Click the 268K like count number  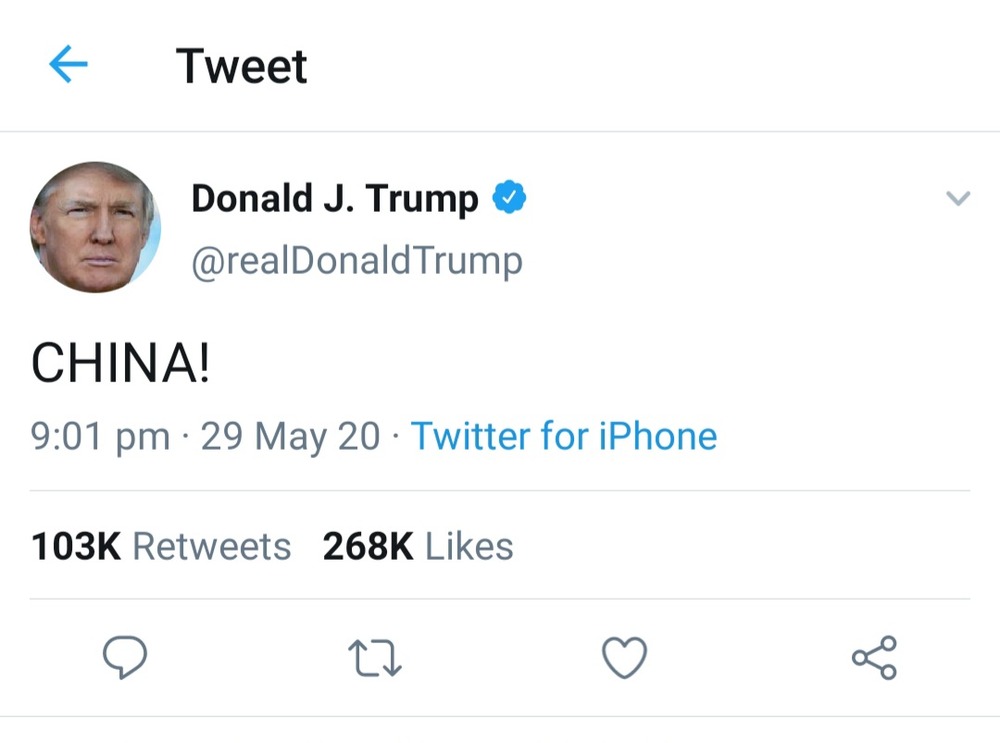(367, 547)
